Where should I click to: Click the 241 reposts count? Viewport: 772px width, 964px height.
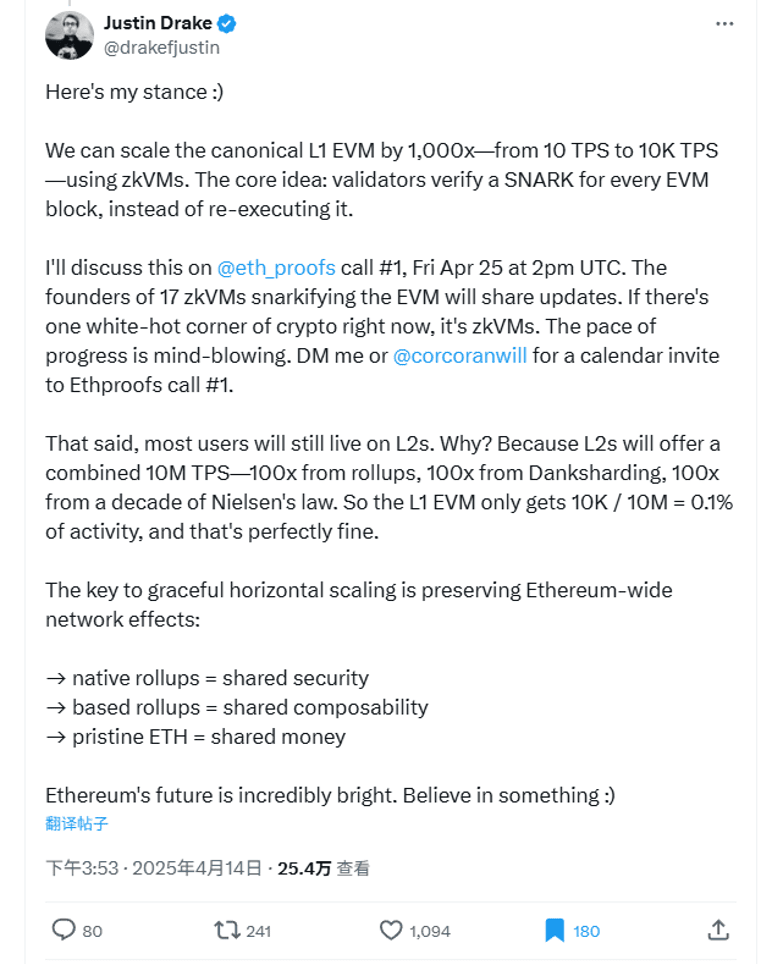[258, 931]
